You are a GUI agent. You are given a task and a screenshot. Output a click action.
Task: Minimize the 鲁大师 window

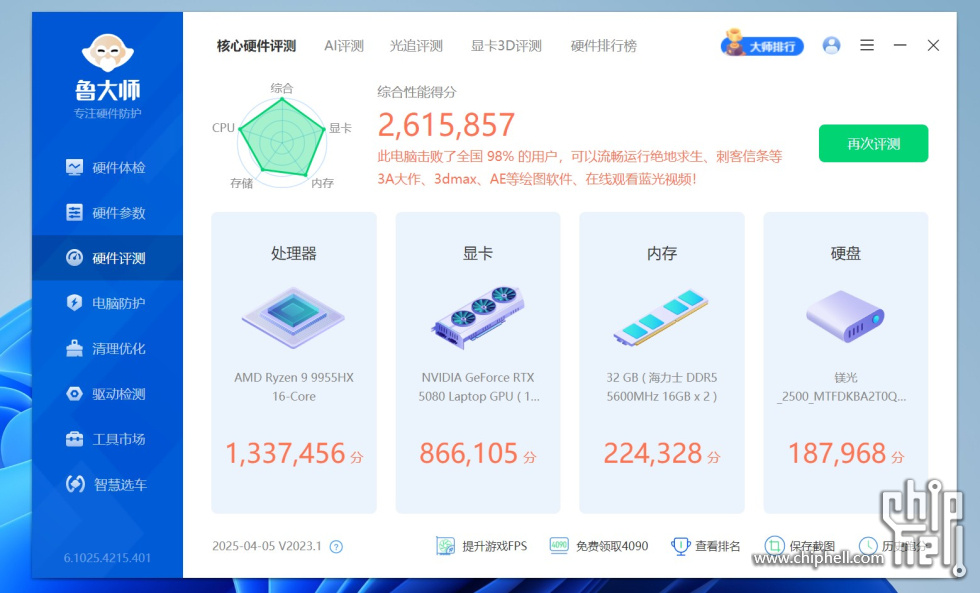point(900,45)
